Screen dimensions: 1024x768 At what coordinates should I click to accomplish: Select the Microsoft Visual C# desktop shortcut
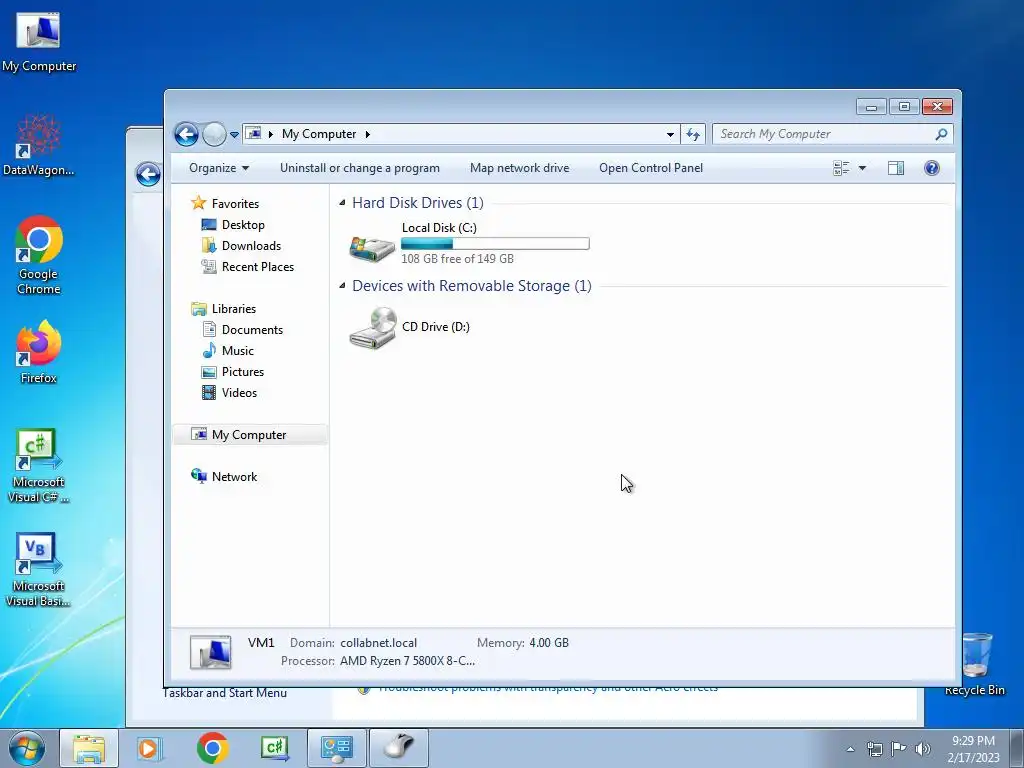(39, 466)
